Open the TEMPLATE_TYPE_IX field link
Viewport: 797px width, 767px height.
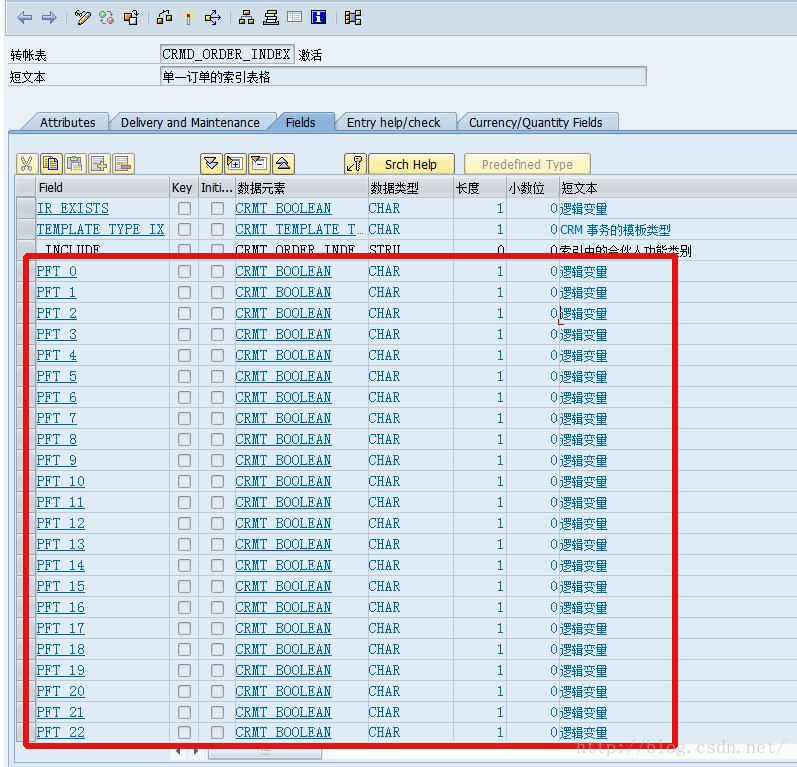pos(101,230)
